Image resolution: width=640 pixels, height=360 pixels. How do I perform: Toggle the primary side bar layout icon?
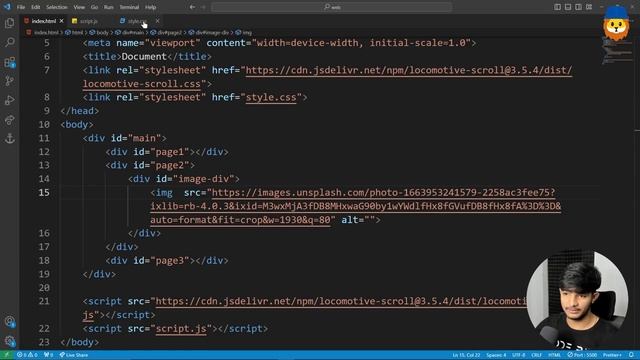pos(558,7)
